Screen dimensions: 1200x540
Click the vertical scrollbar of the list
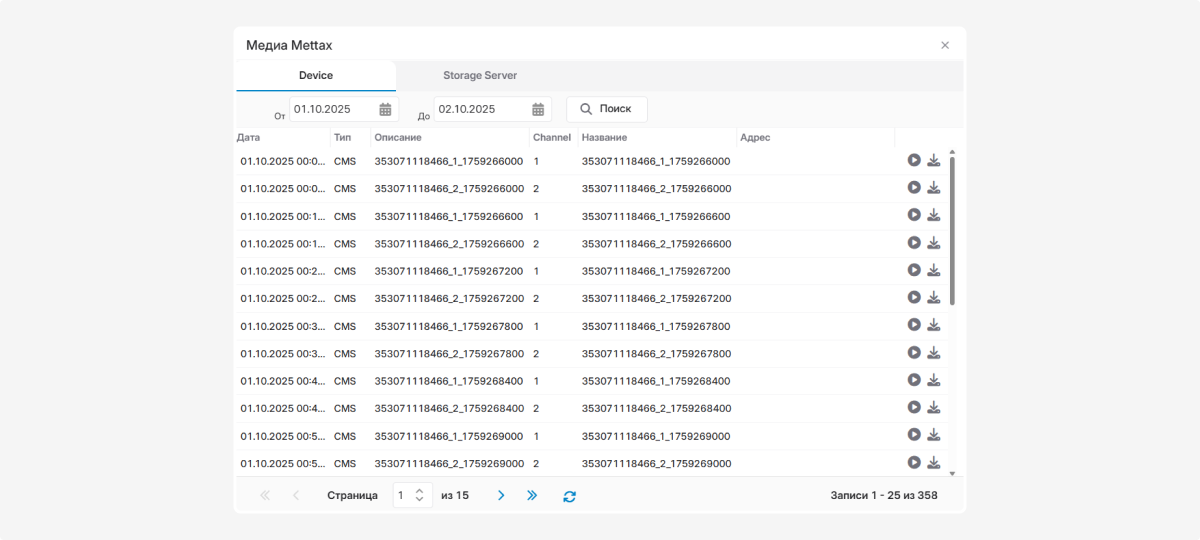952,230
